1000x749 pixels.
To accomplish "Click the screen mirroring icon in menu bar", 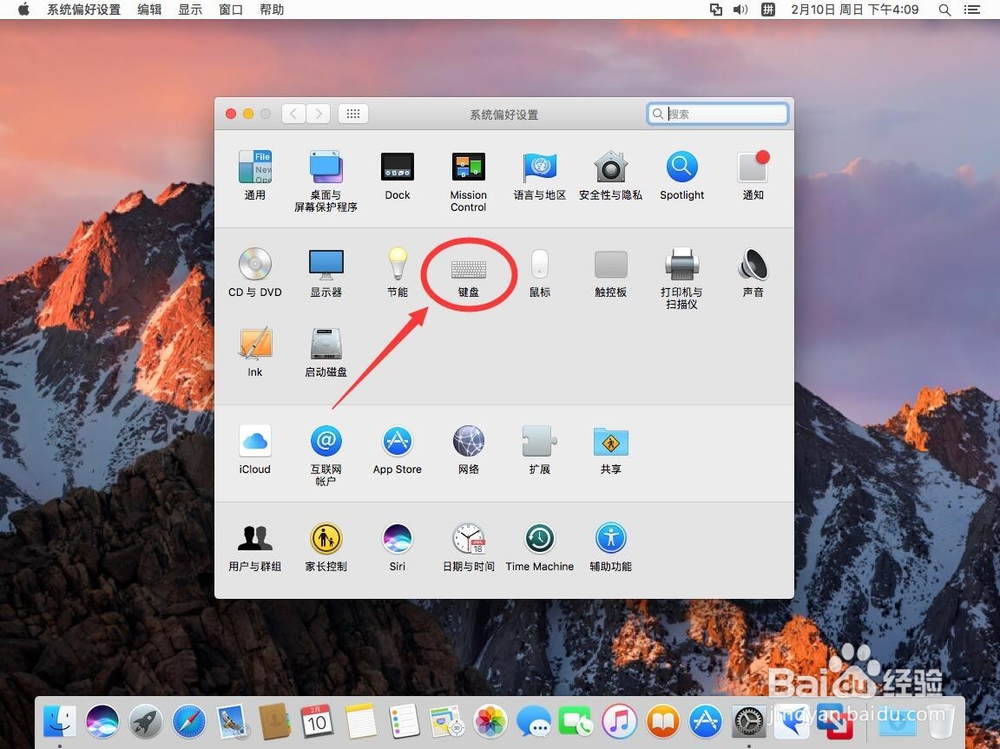I will coord(716,10).
